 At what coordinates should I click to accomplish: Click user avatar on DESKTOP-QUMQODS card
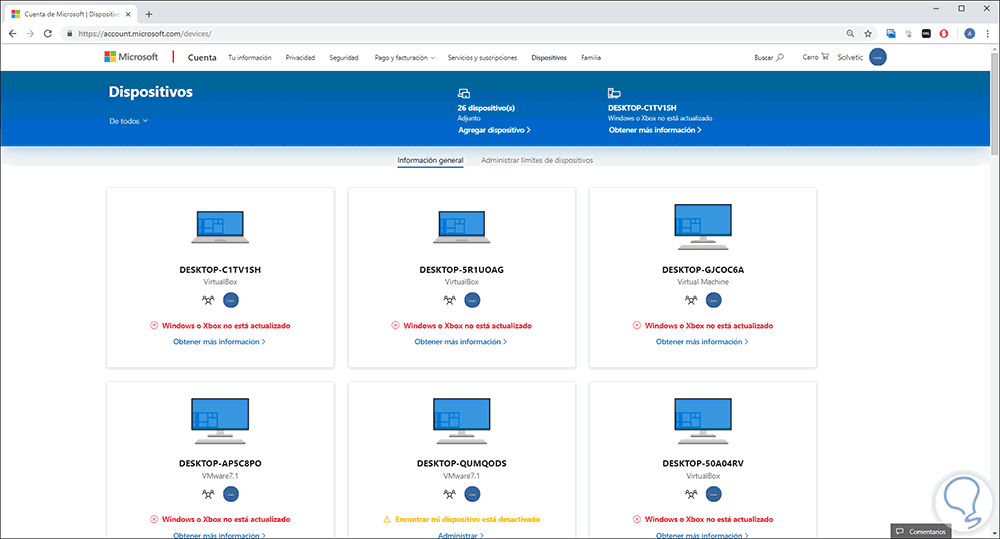pos(473,494)
